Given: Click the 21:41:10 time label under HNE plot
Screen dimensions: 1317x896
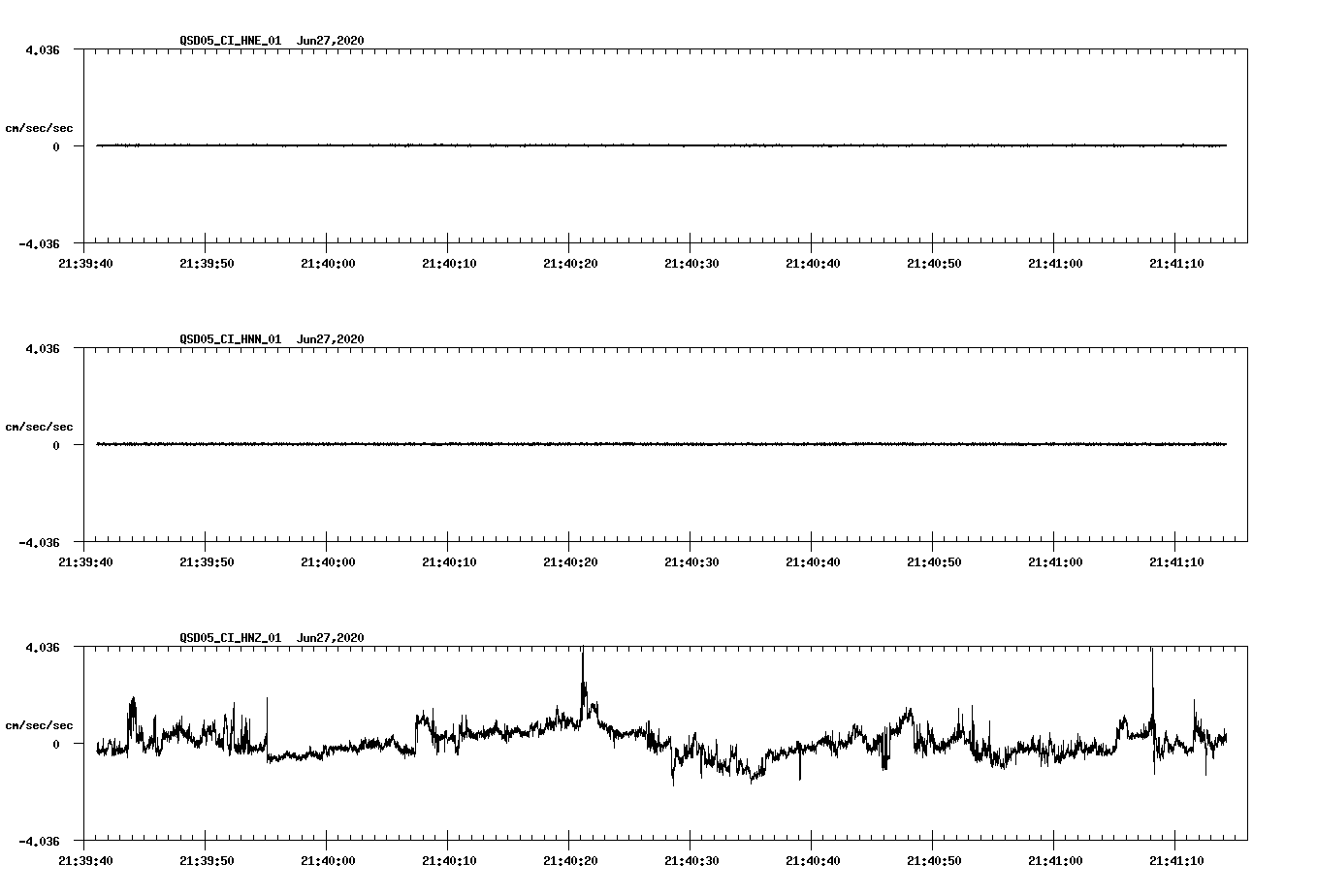Looking at the screenshot, I should [x=1176, y=264].
